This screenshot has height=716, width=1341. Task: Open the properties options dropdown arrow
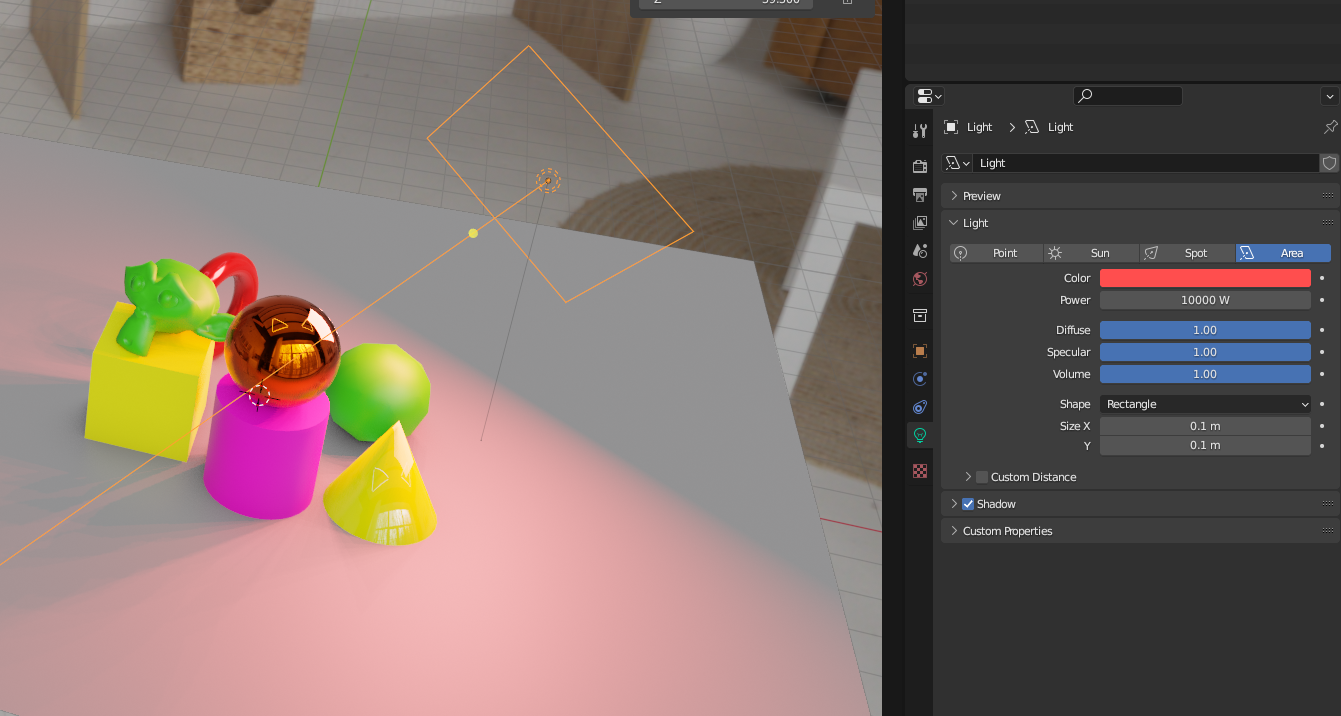pos(1330,96)
